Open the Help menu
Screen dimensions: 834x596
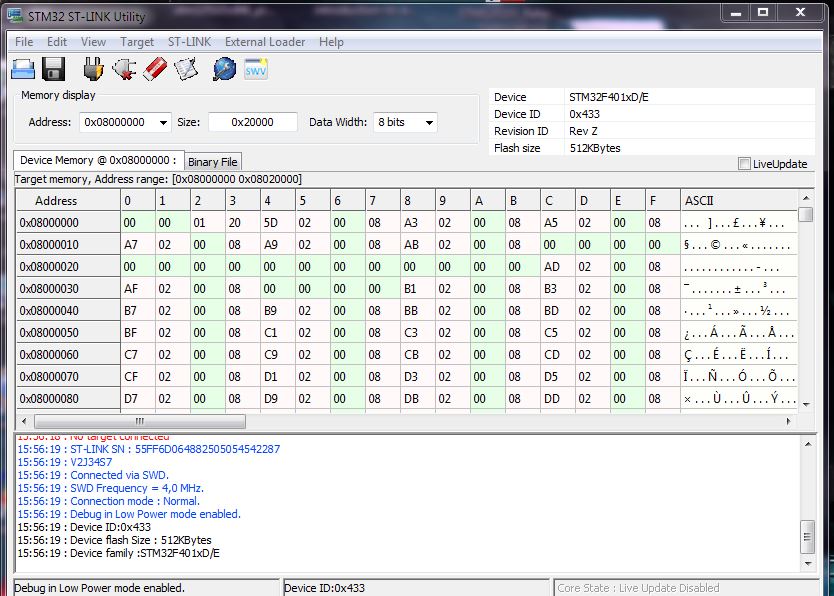point(331,41)
